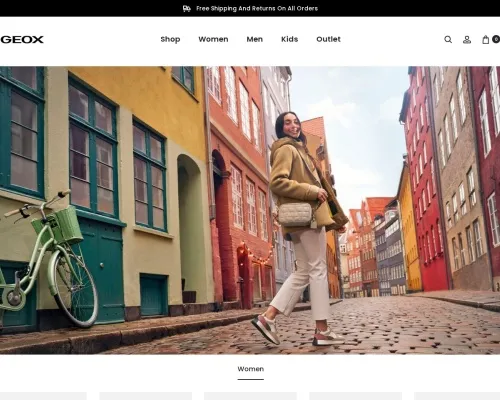
Task: Open the user account icon
Action: click(x=467, y=40)
